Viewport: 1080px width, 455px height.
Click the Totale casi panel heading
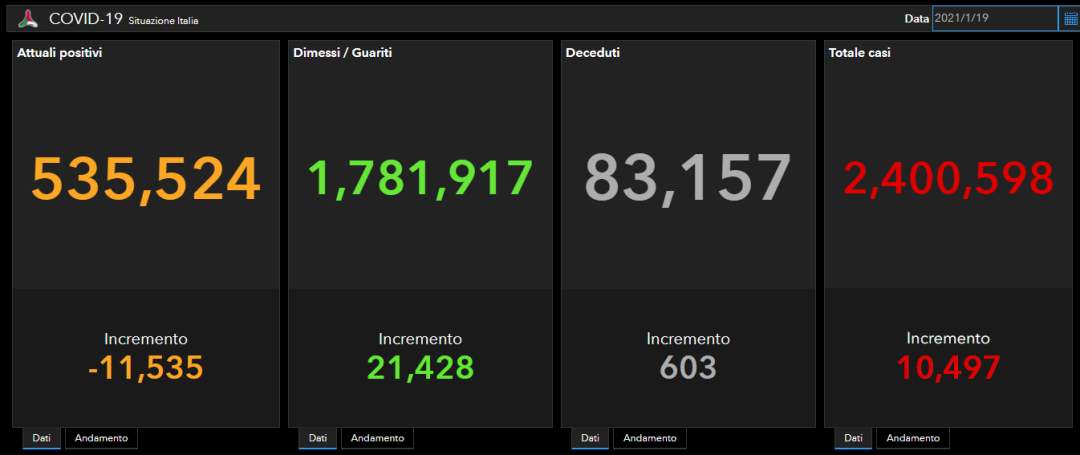tap(860, 52)
